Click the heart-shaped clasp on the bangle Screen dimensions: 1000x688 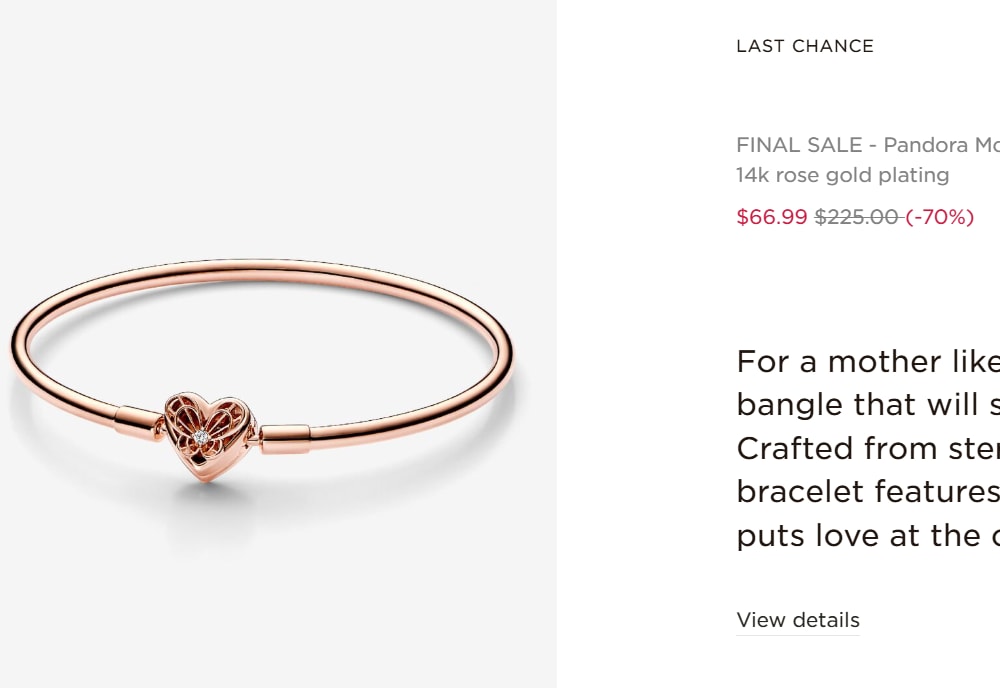(x=210, y=435)
